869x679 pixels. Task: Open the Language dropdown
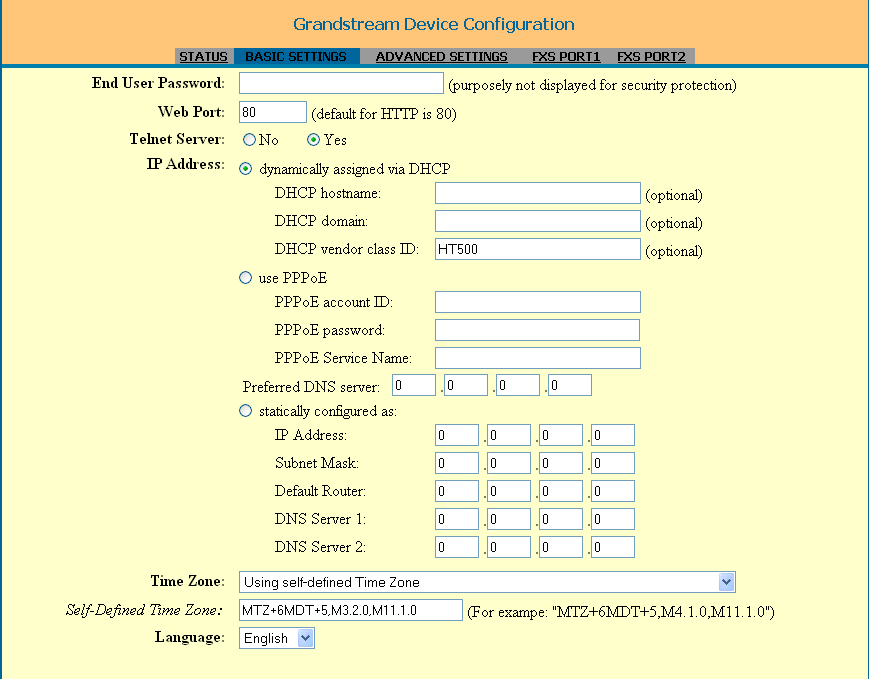(277, 638)
